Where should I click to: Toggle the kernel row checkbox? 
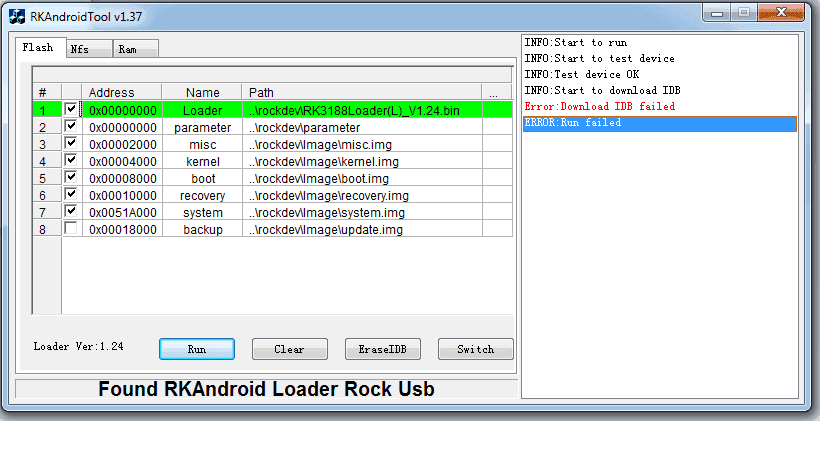pos(71,160)
